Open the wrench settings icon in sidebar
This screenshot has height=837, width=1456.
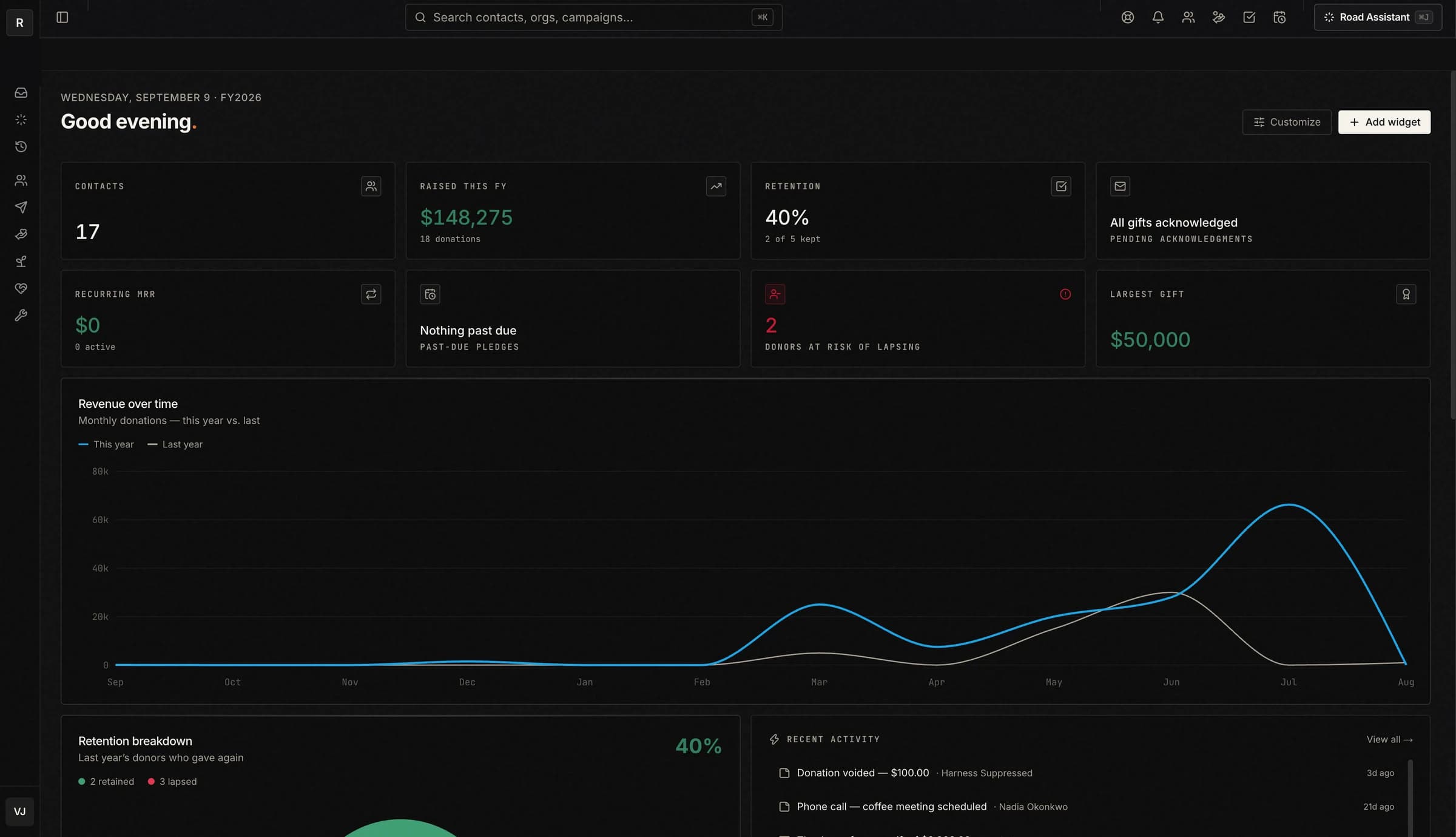(x=21, y=315)
